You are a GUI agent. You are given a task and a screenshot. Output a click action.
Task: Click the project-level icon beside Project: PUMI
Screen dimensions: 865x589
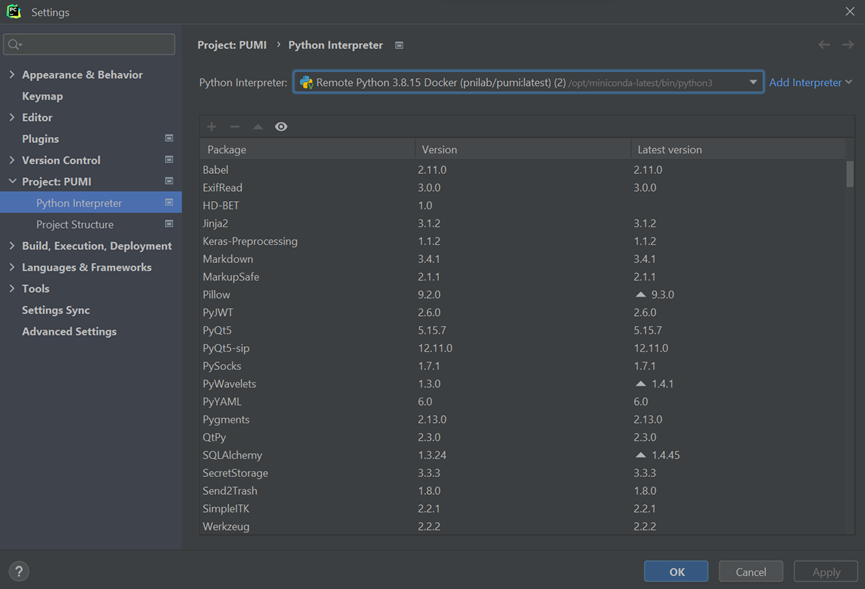[169, 181]
